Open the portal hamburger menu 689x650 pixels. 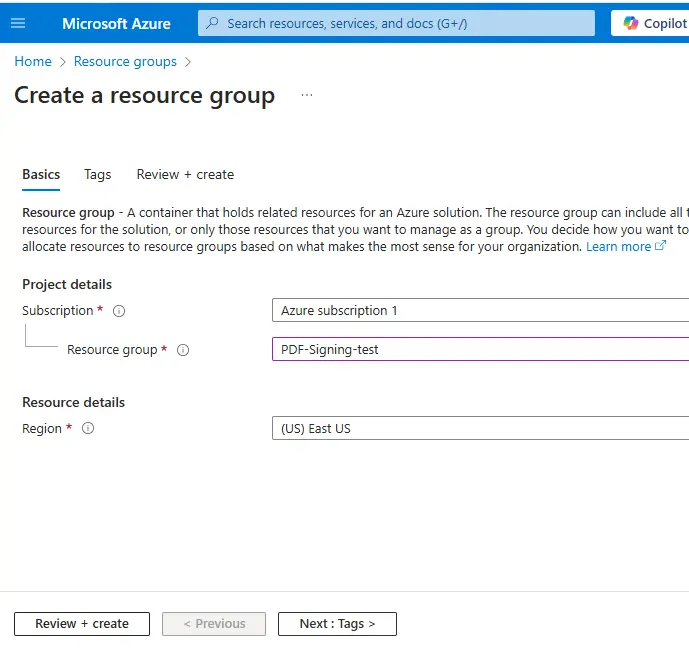click(x=18, y=23)
